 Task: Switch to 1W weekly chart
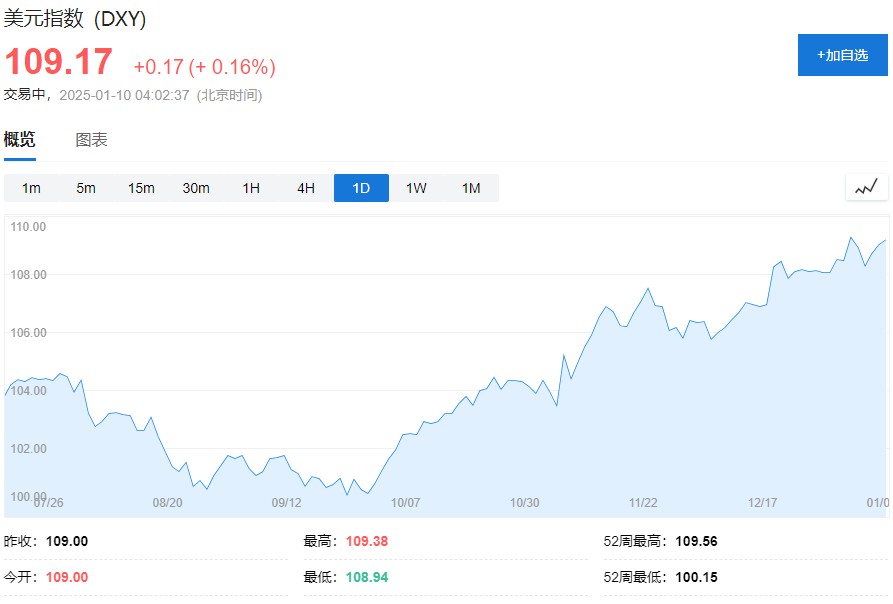416,188
